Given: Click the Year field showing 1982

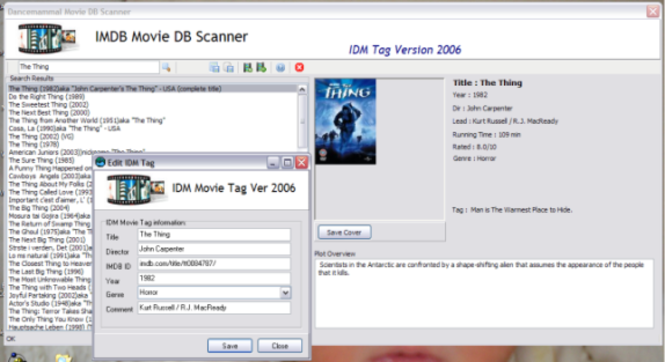Looking at the screenshot, I should [x=214, y=278].
